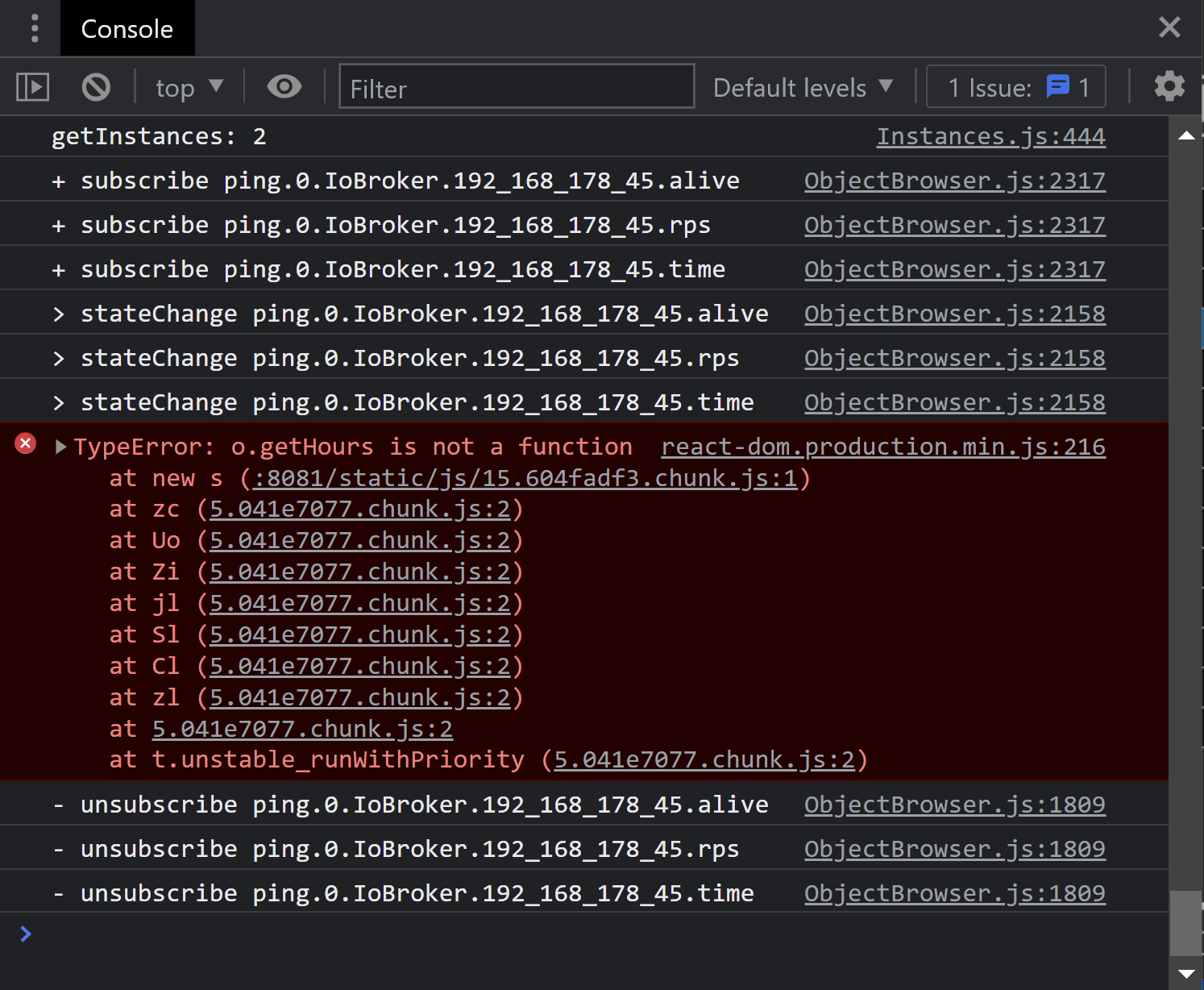Open ObjectBrowser.js:1809 unsubscribe source link

[954, 804]
